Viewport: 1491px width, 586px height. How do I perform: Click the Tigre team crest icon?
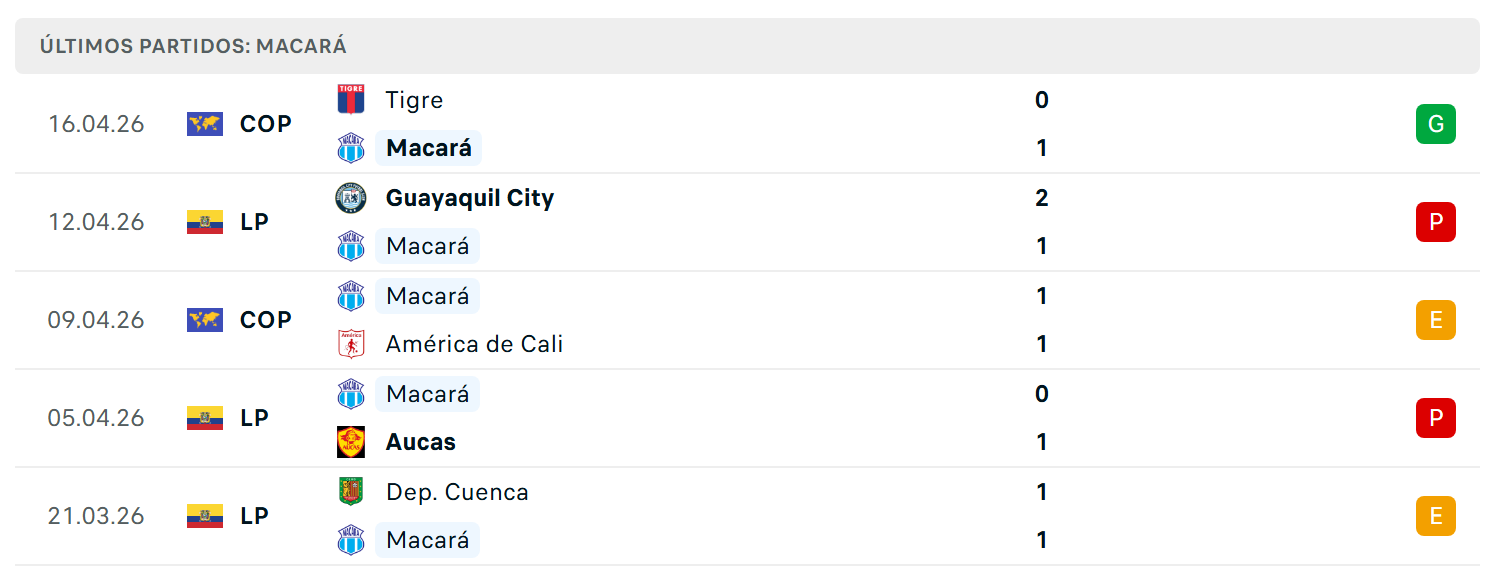[351, 99]
